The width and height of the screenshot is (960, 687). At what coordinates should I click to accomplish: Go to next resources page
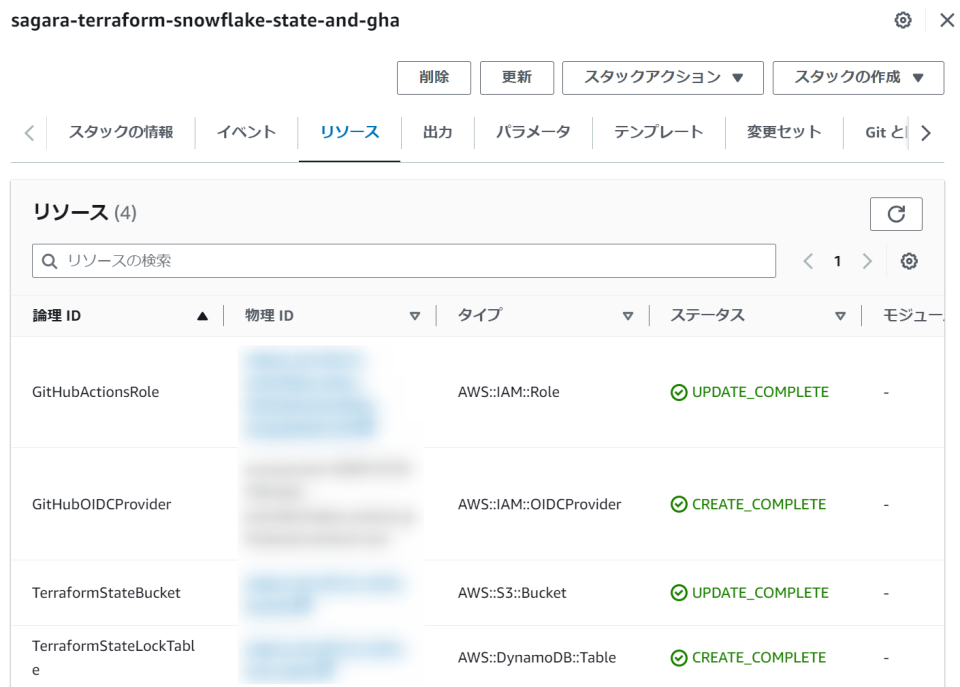pyautogui.click(x=867, y=261)
